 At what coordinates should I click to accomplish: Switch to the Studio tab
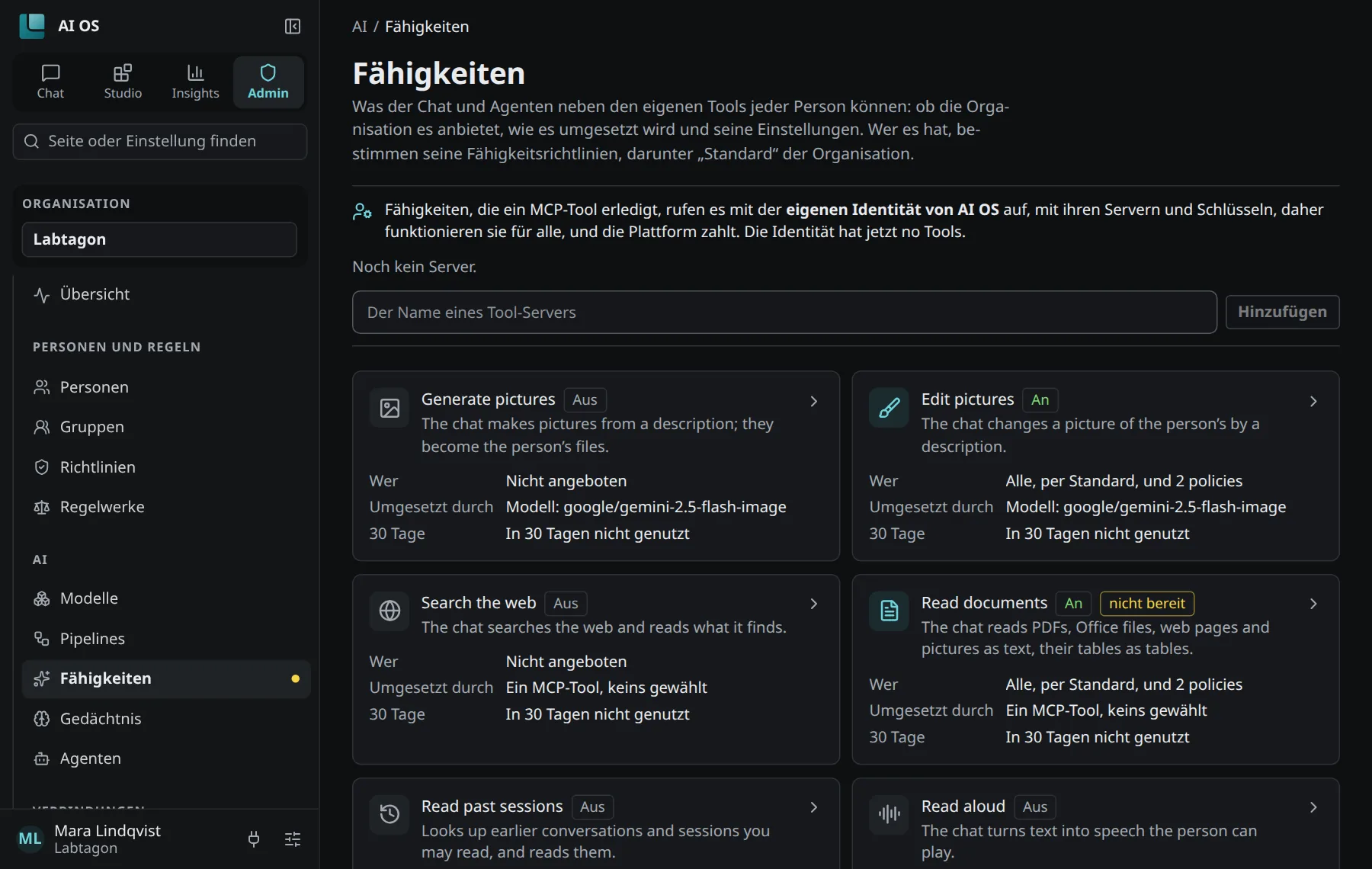(x=123, y=82)
